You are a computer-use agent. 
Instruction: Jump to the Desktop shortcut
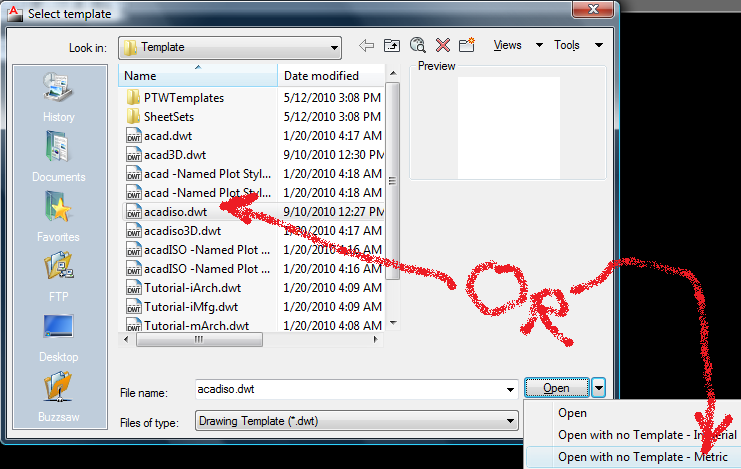coord(59,338)
